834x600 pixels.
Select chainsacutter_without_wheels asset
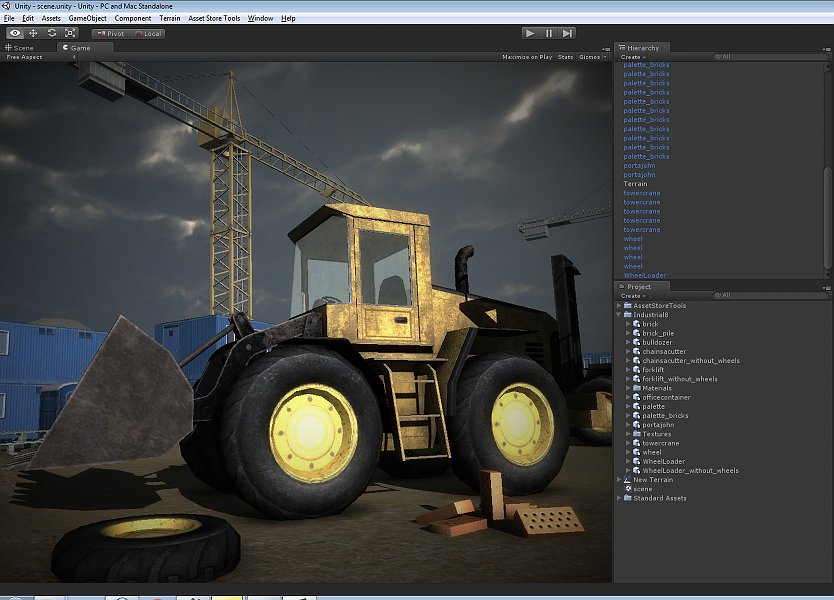point(691,361)
